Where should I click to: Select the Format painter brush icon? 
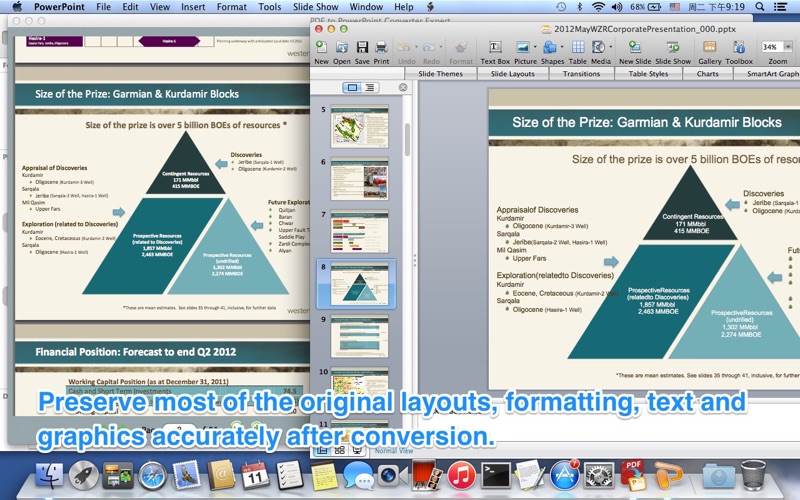(x=461, y=48)
